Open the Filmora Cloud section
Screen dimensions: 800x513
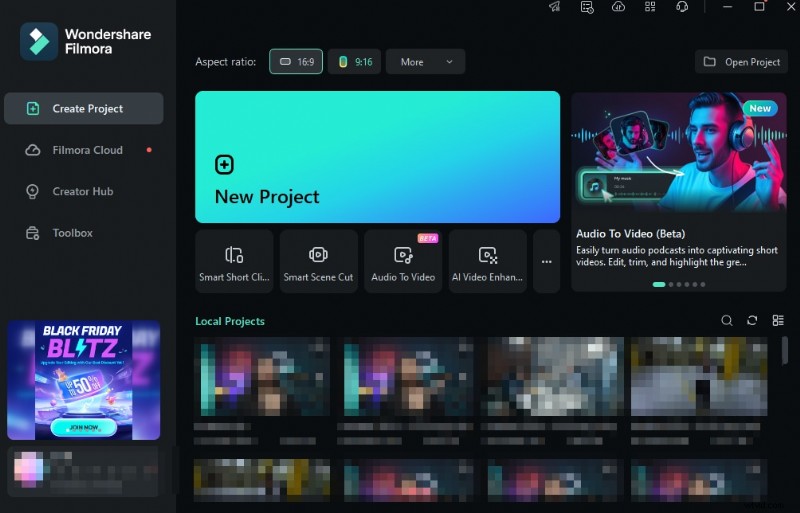(87, 150)
